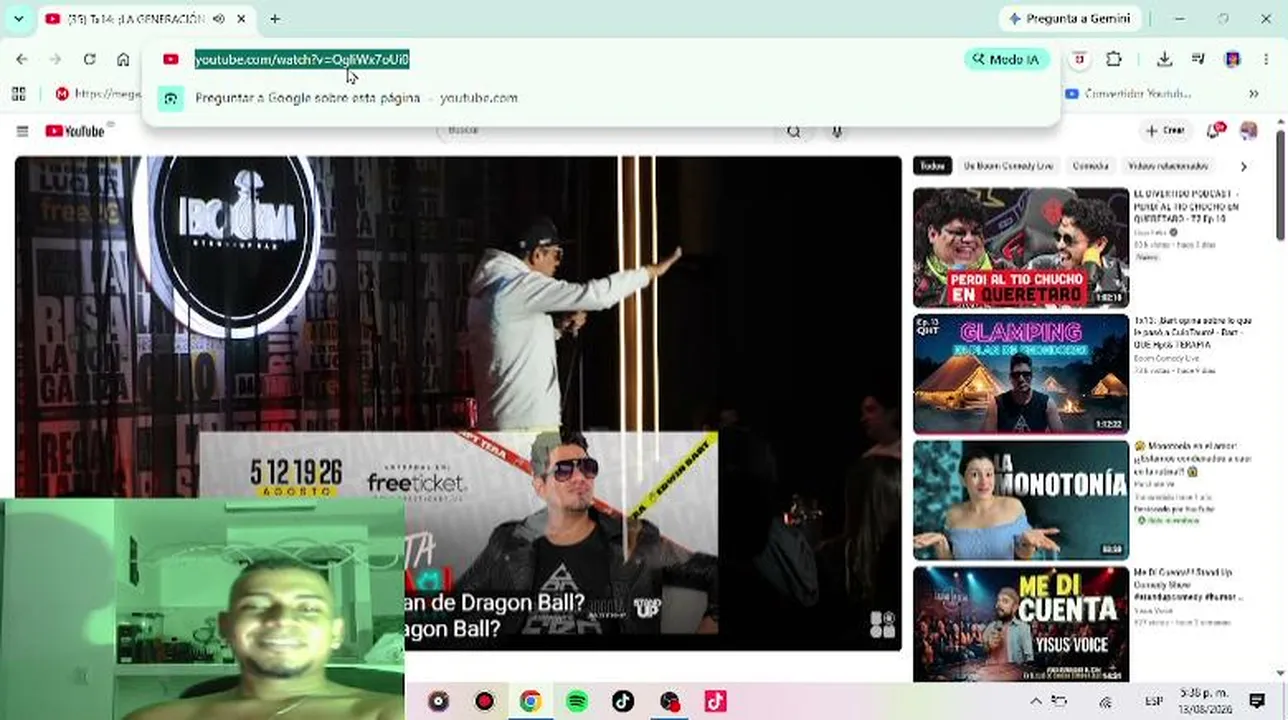The height and width of the screenshot is (720, 1288).
Task: Activate the Modo IA button
Action: 1007,59
